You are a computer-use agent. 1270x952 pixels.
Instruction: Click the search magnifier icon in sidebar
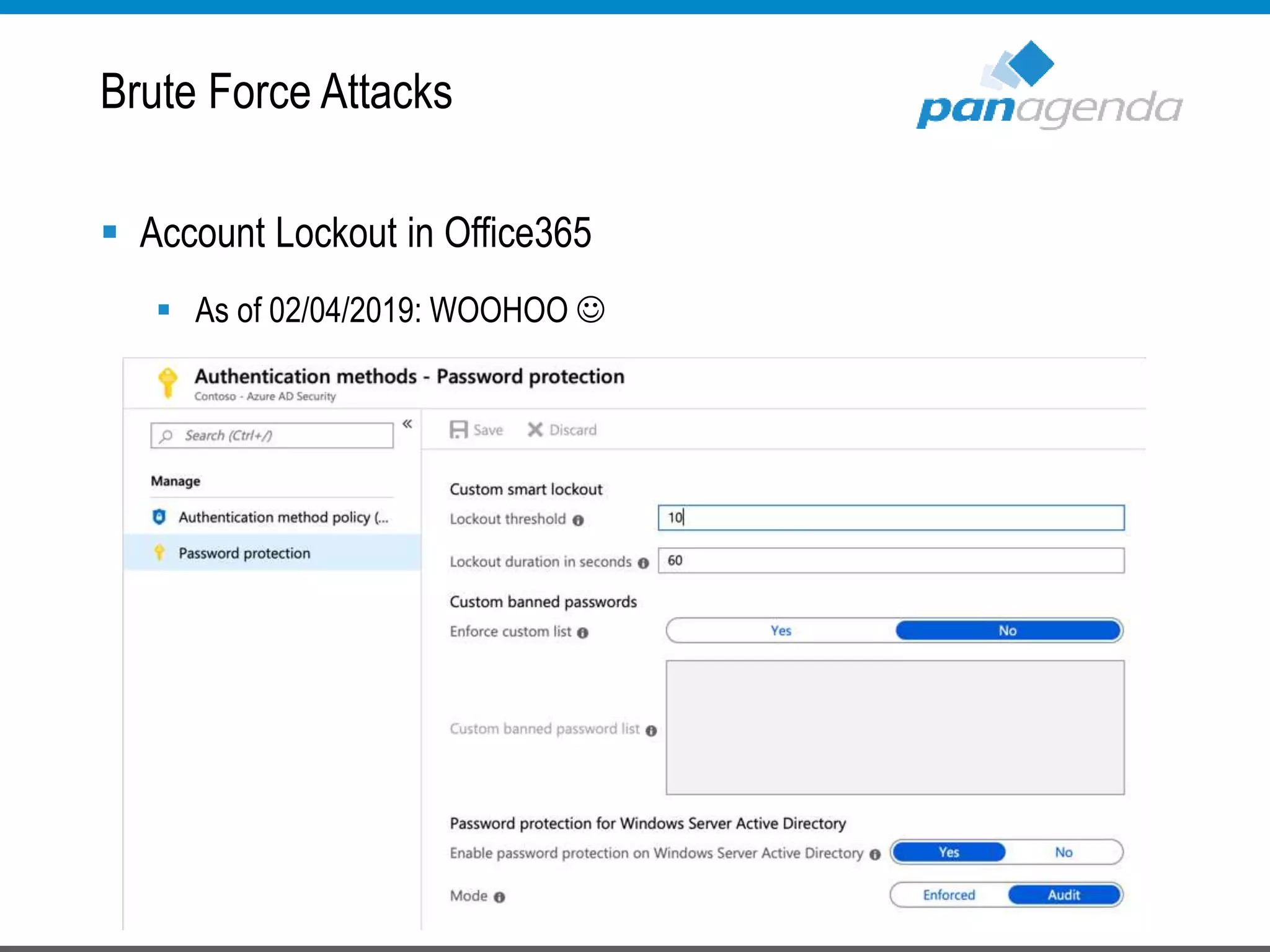[166, 436]
